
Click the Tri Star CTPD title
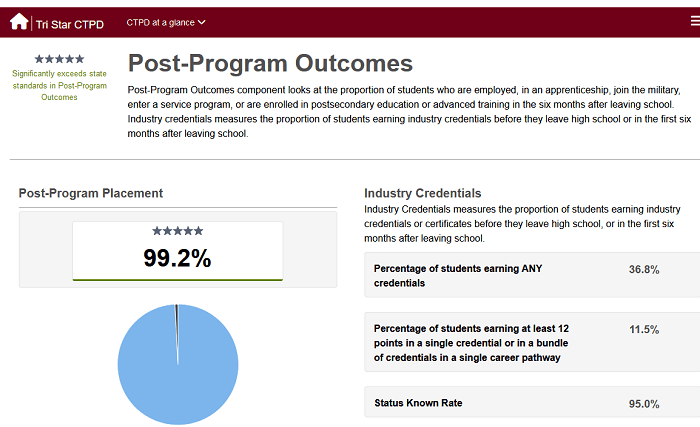[70, 22]
